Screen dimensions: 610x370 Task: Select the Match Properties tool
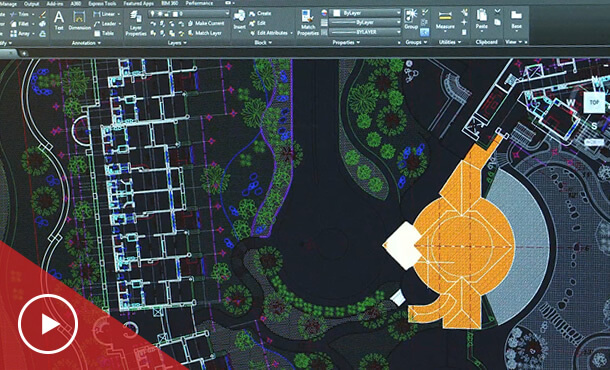308,23
